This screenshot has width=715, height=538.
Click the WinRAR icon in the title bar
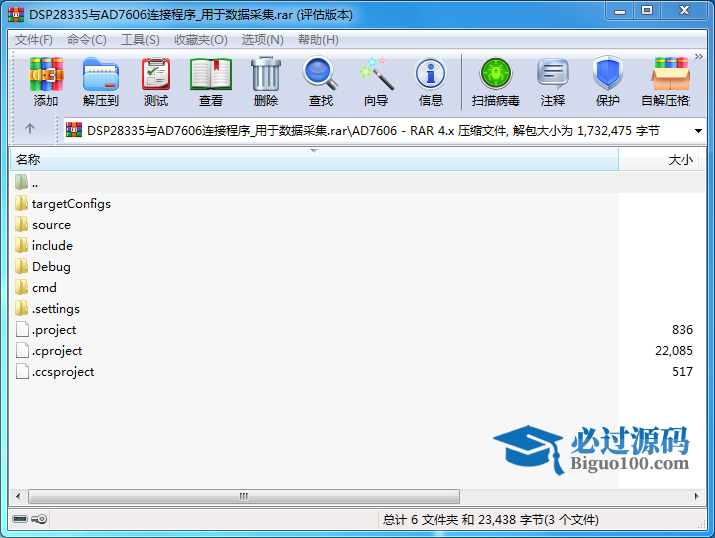16,15
